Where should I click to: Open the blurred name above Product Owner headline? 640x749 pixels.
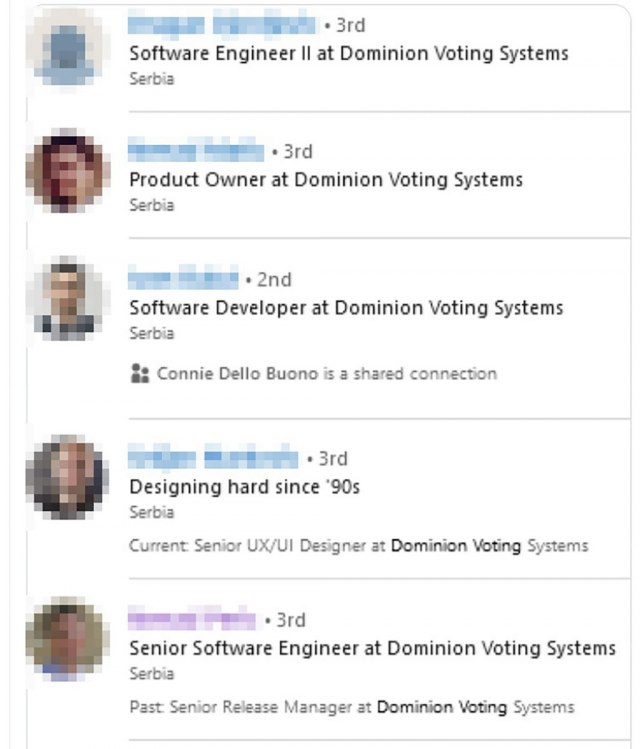196,151
